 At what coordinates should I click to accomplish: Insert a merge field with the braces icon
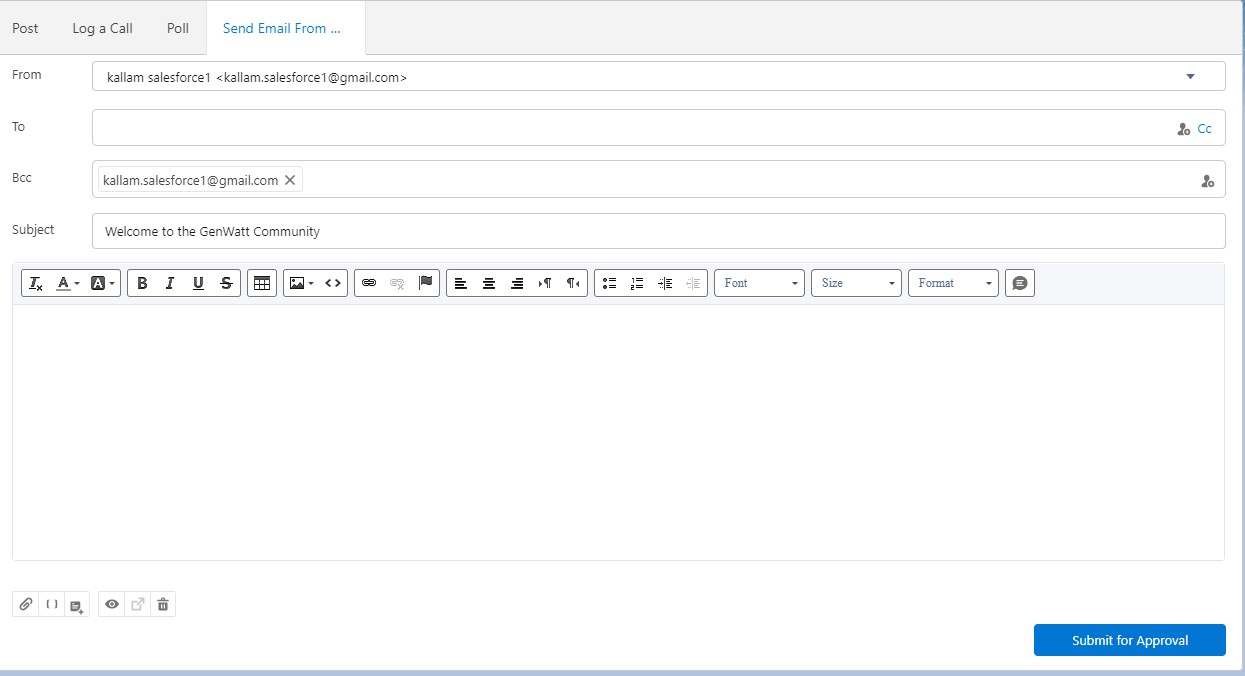tap(52, 604)
